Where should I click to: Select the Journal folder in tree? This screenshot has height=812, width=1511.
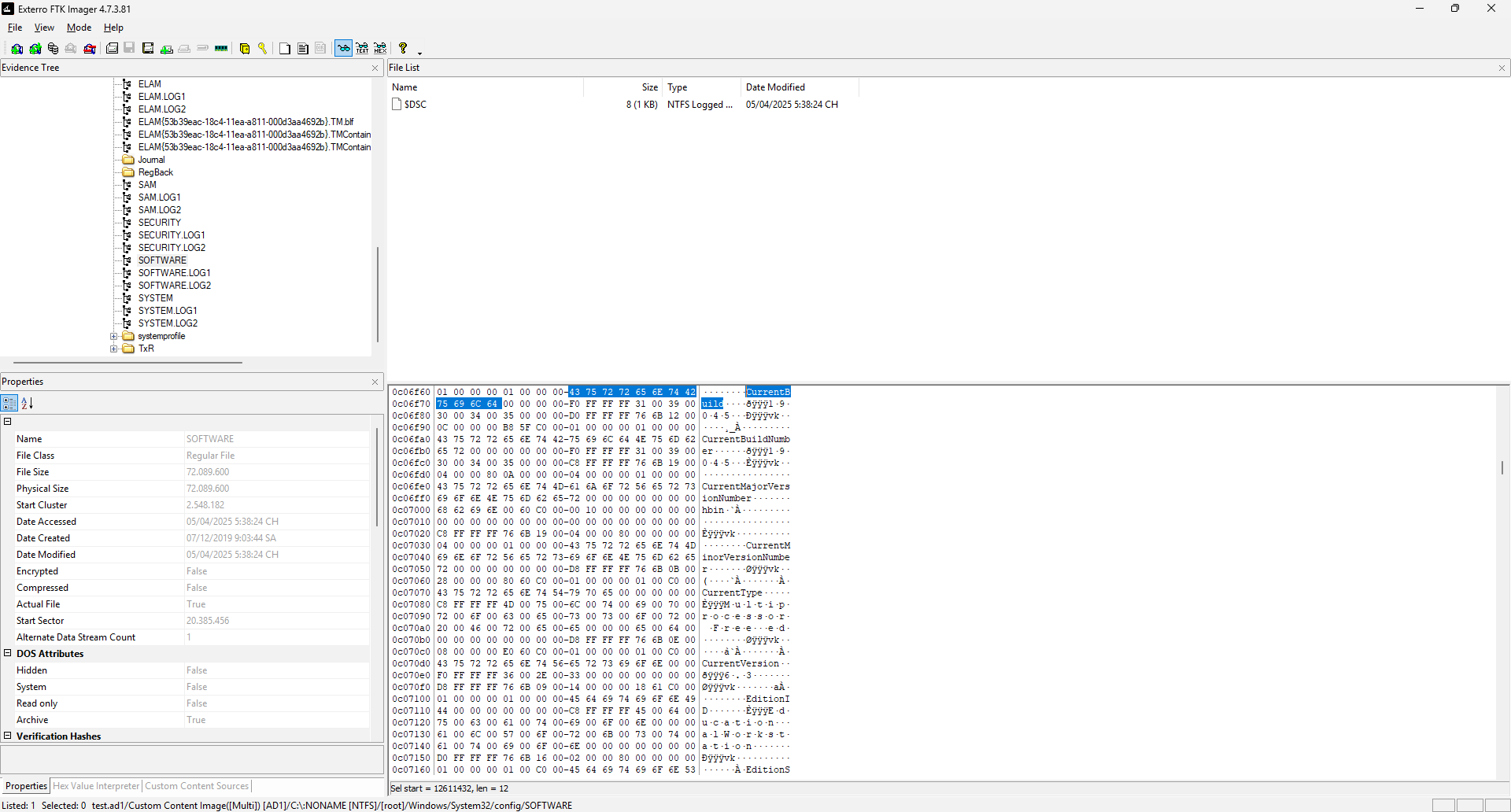pos(151,160)
